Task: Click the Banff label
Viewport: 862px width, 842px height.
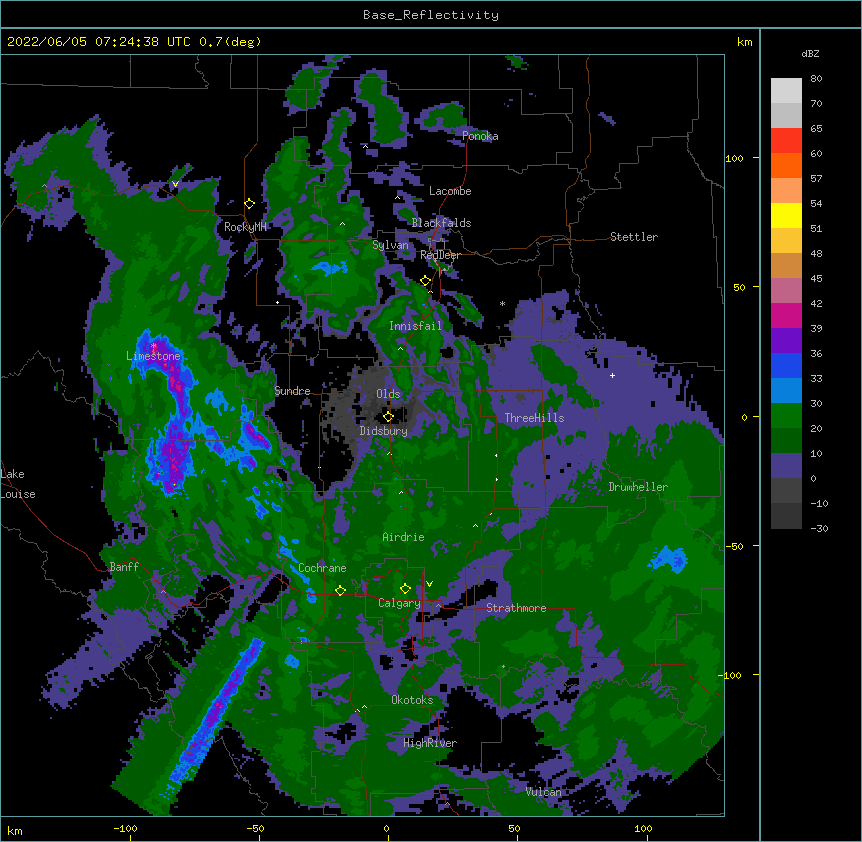Action: pos(124,567)
